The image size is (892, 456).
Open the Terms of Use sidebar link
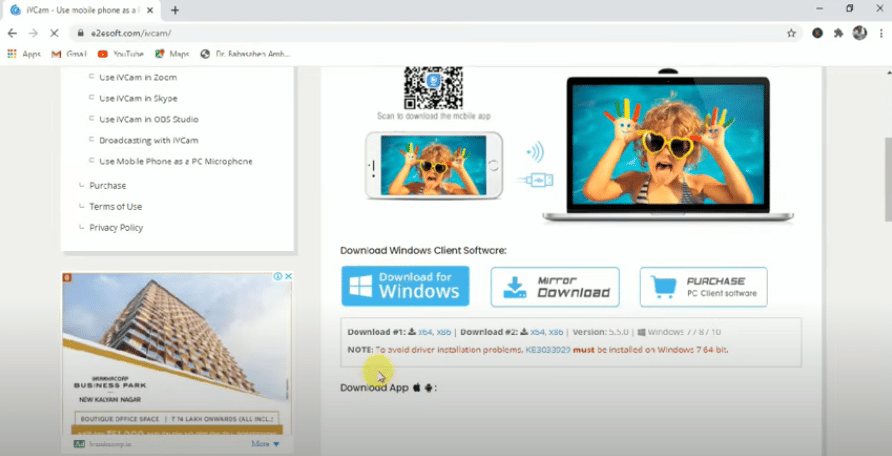115,207
